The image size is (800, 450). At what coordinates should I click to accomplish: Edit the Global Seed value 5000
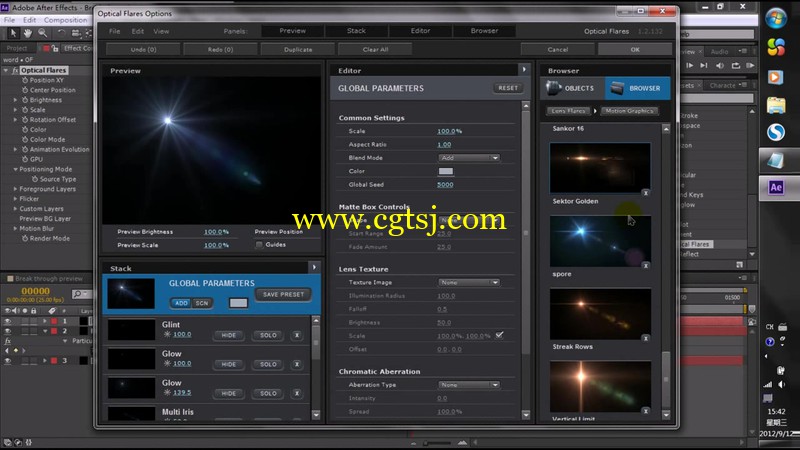click(x=445, y=185)
